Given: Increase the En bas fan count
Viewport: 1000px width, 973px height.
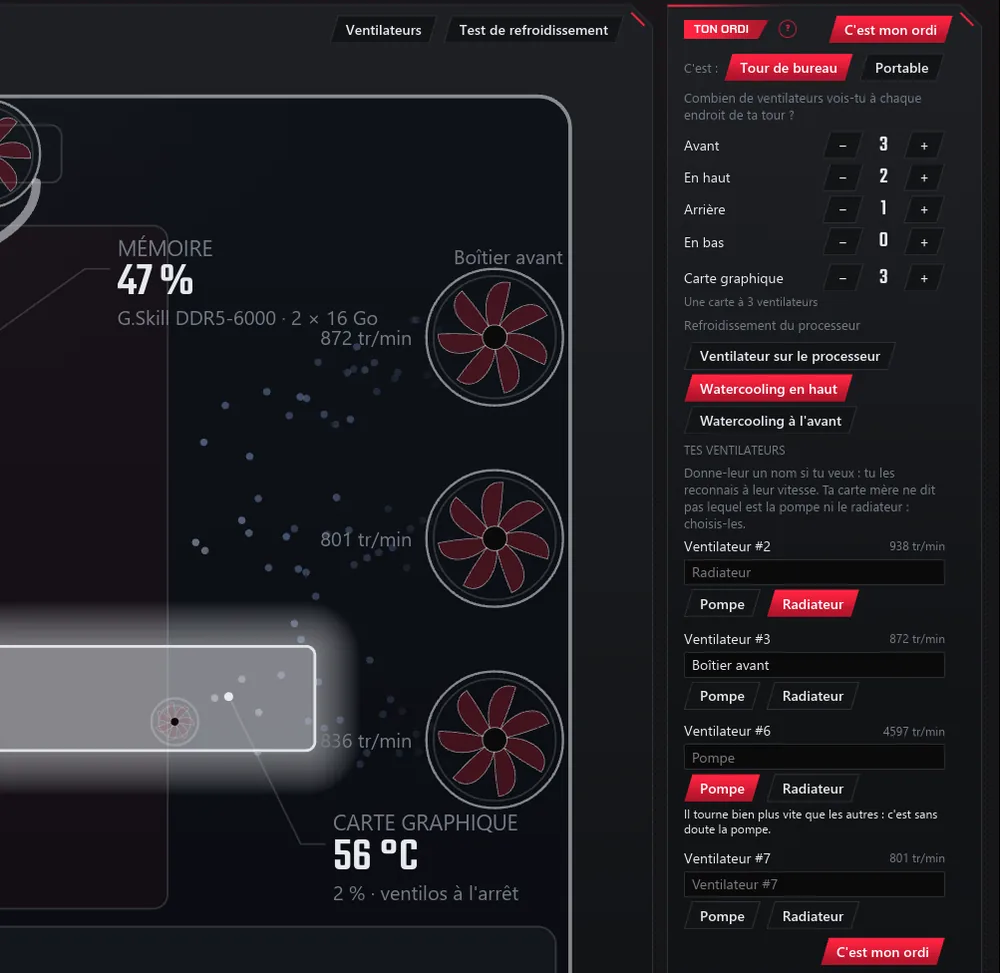Looking at the screenshot, I should coord(923,242).
